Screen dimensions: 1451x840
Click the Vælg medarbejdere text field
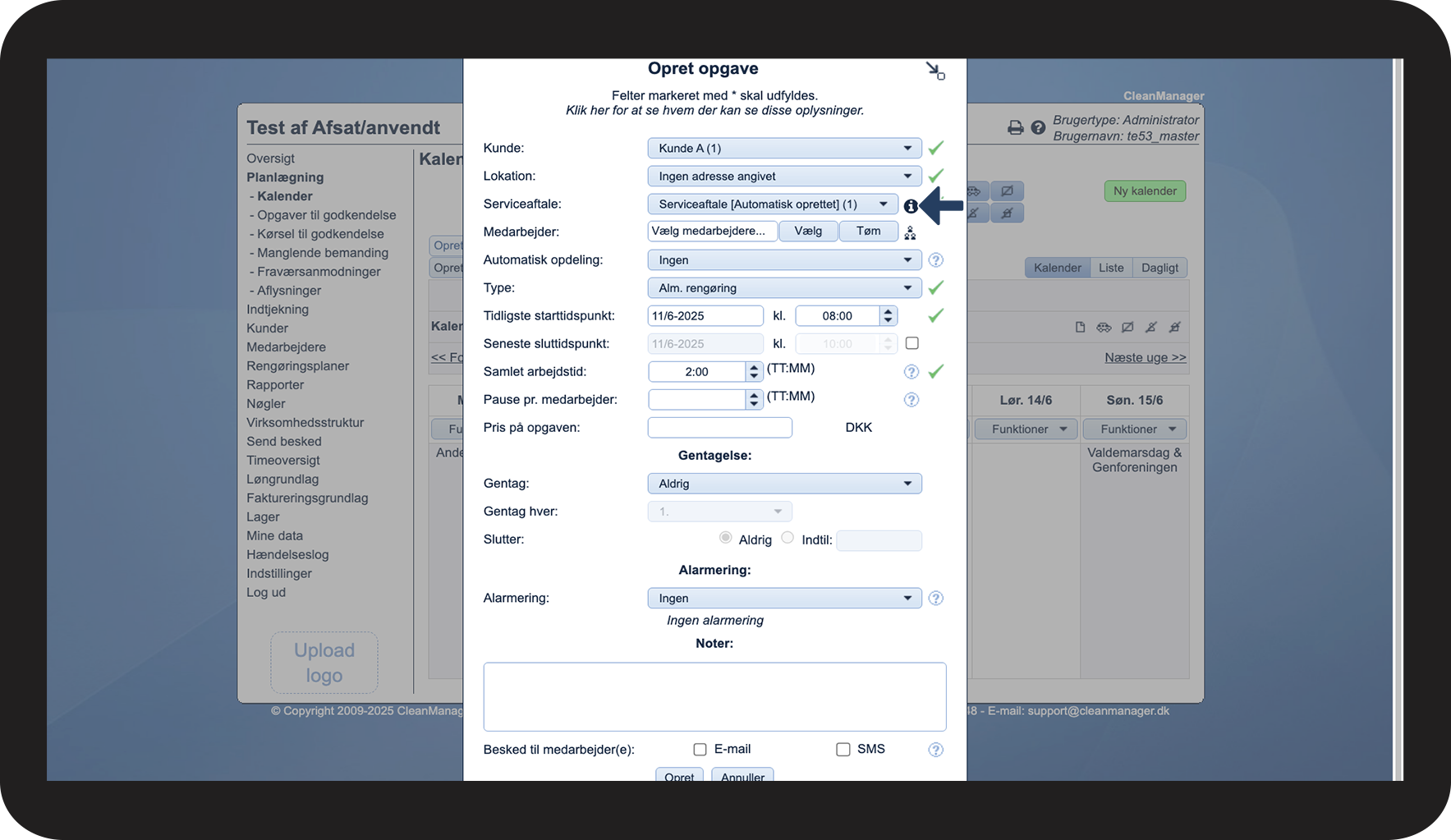712,232
